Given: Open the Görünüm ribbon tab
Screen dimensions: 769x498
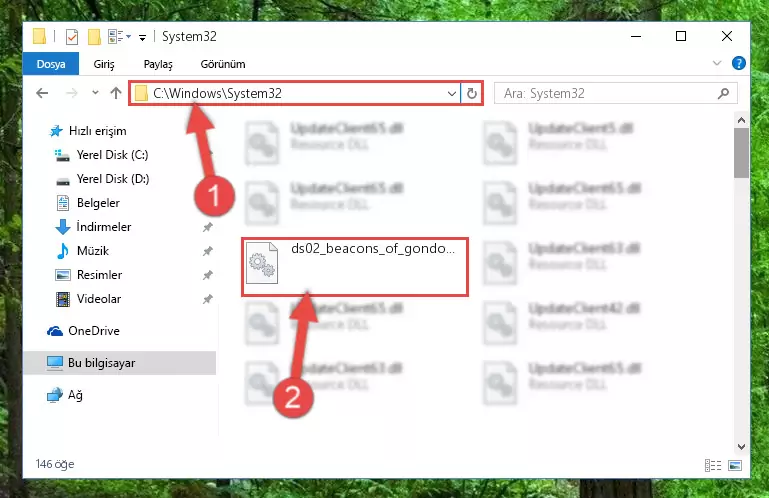Looking at the screenshot, I should tap(223, 64).
